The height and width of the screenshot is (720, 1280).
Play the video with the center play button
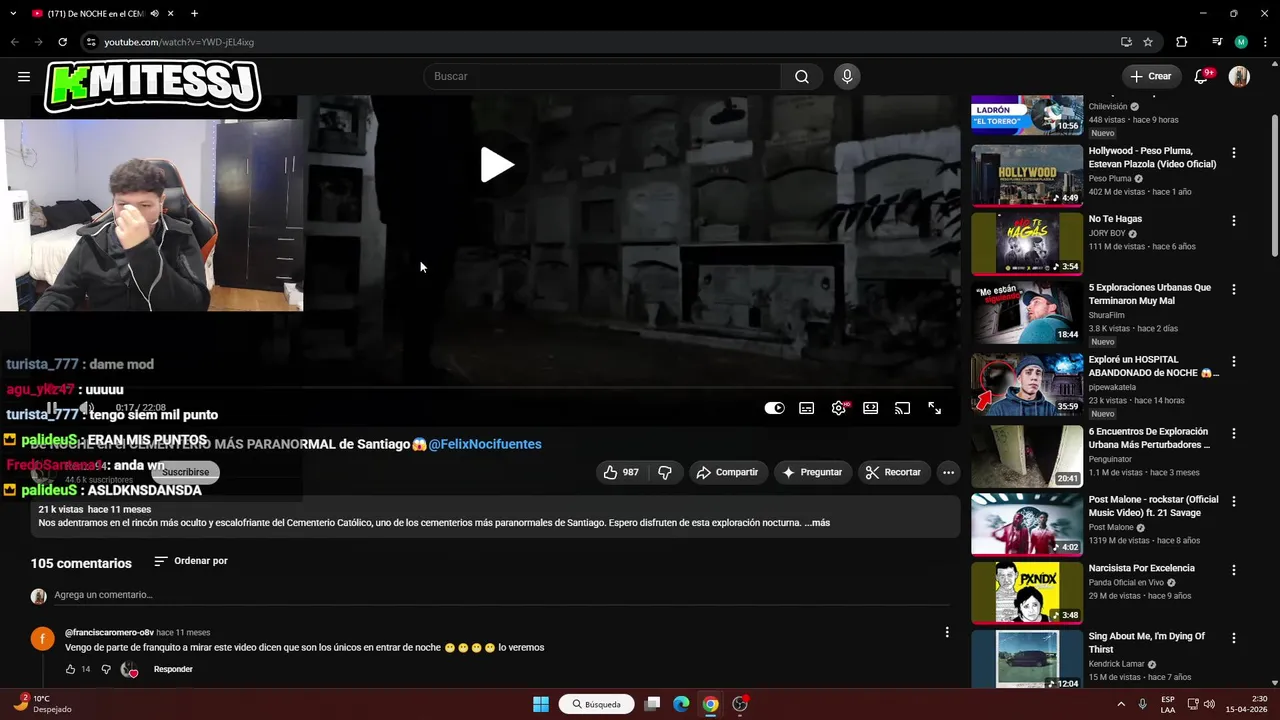click(x=496, y=165)
